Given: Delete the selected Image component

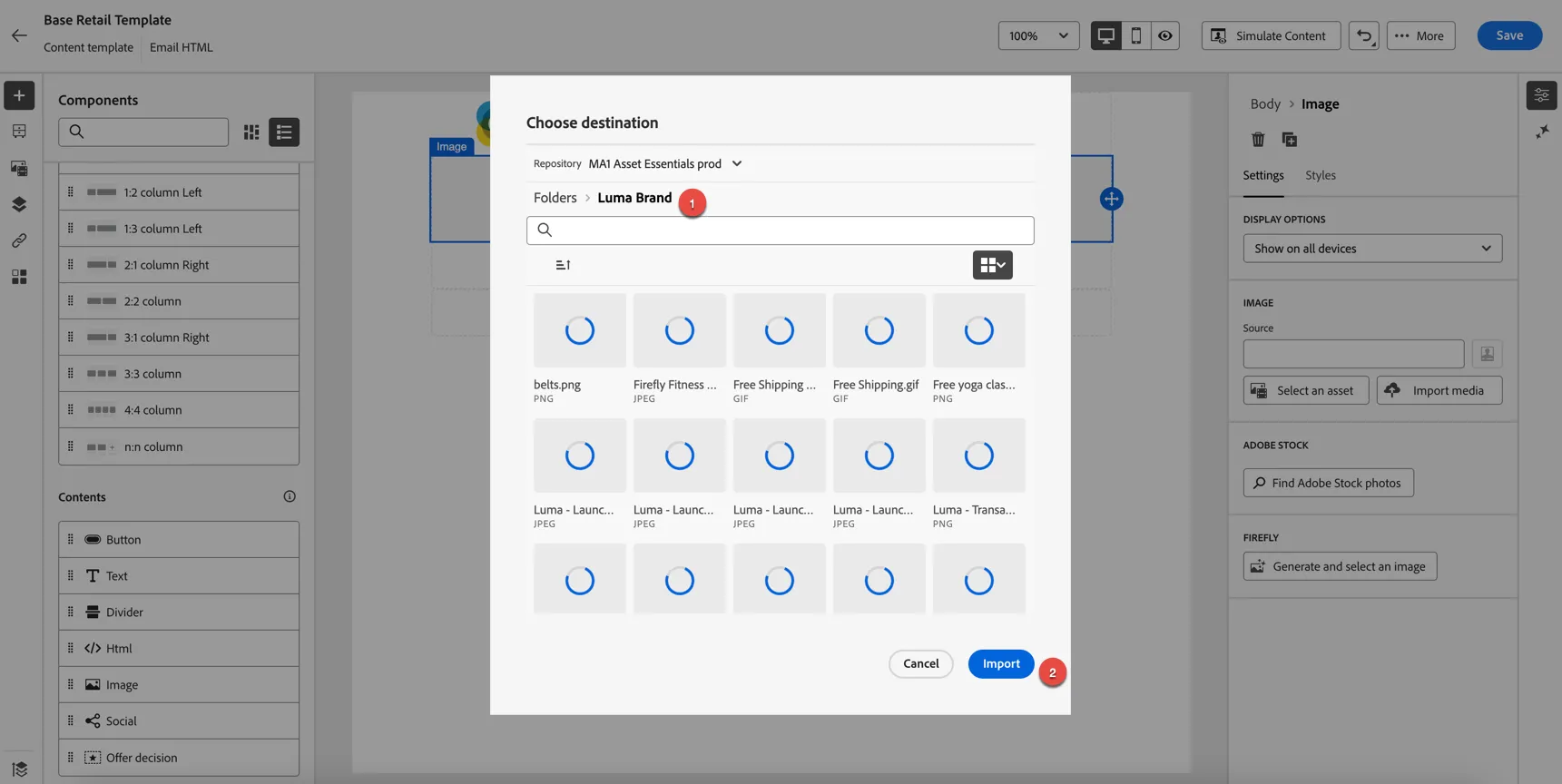Looking at the screenshot, I should [1258, 139].
